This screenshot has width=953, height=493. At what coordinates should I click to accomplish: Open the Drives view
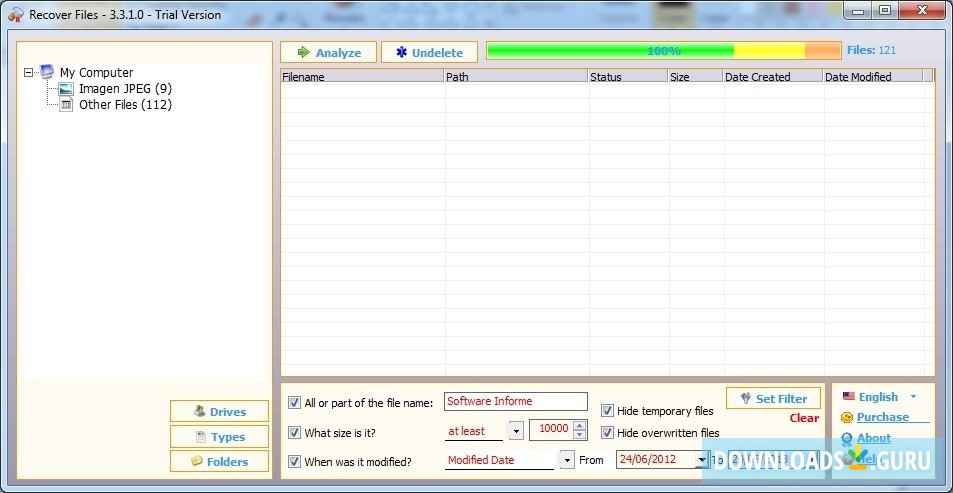point(219,412)
